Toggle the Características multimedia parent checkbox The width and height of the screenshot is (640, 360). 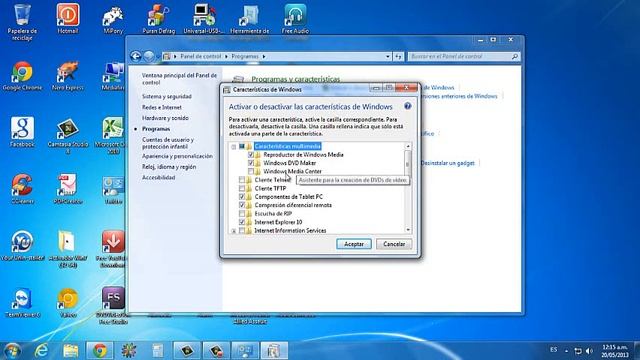(242, 146)
